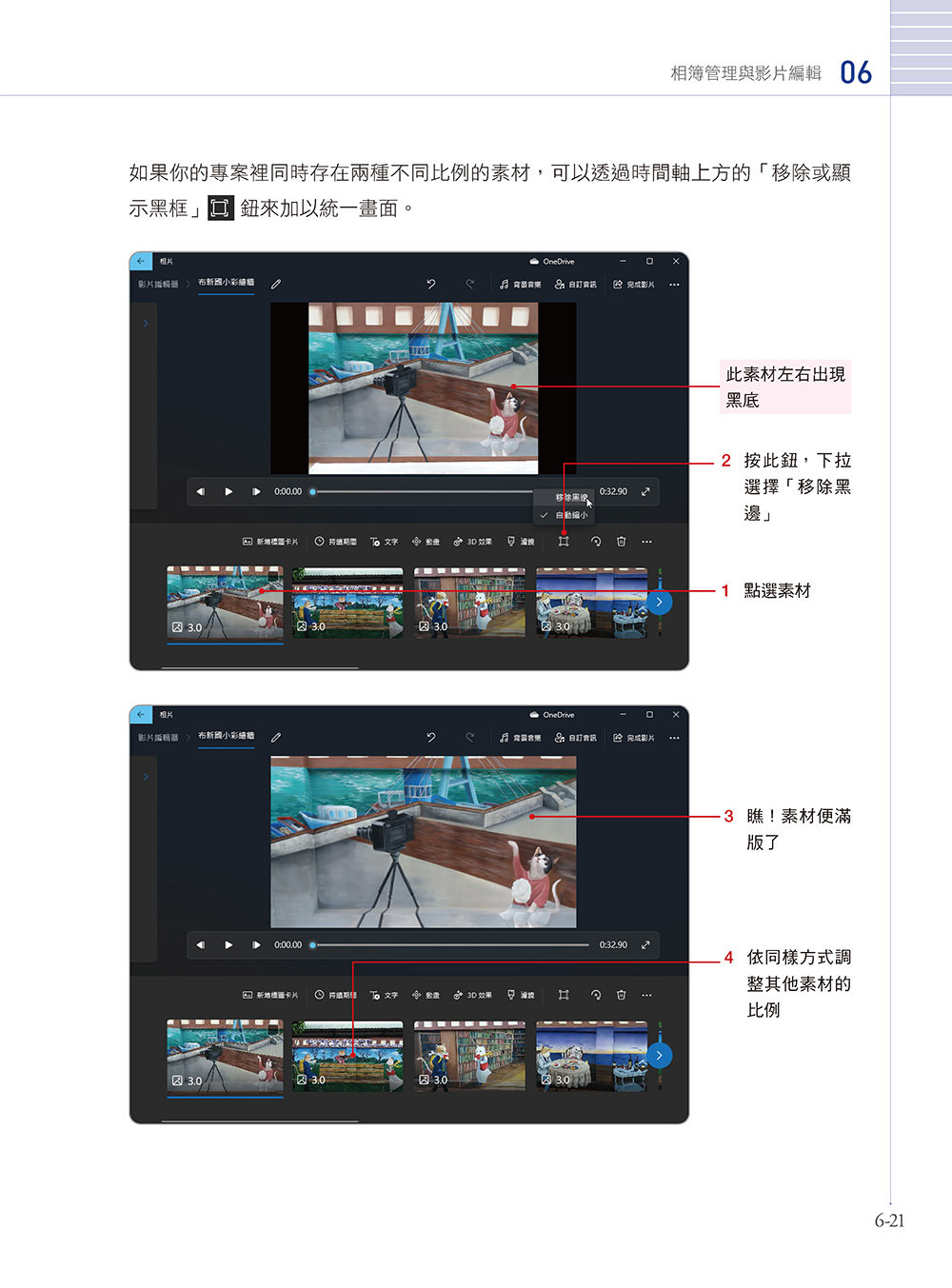Screen dimensions: 952x1288
Task: Open 背景音樂 in the lower screenshot
Action: pos(521,738)
